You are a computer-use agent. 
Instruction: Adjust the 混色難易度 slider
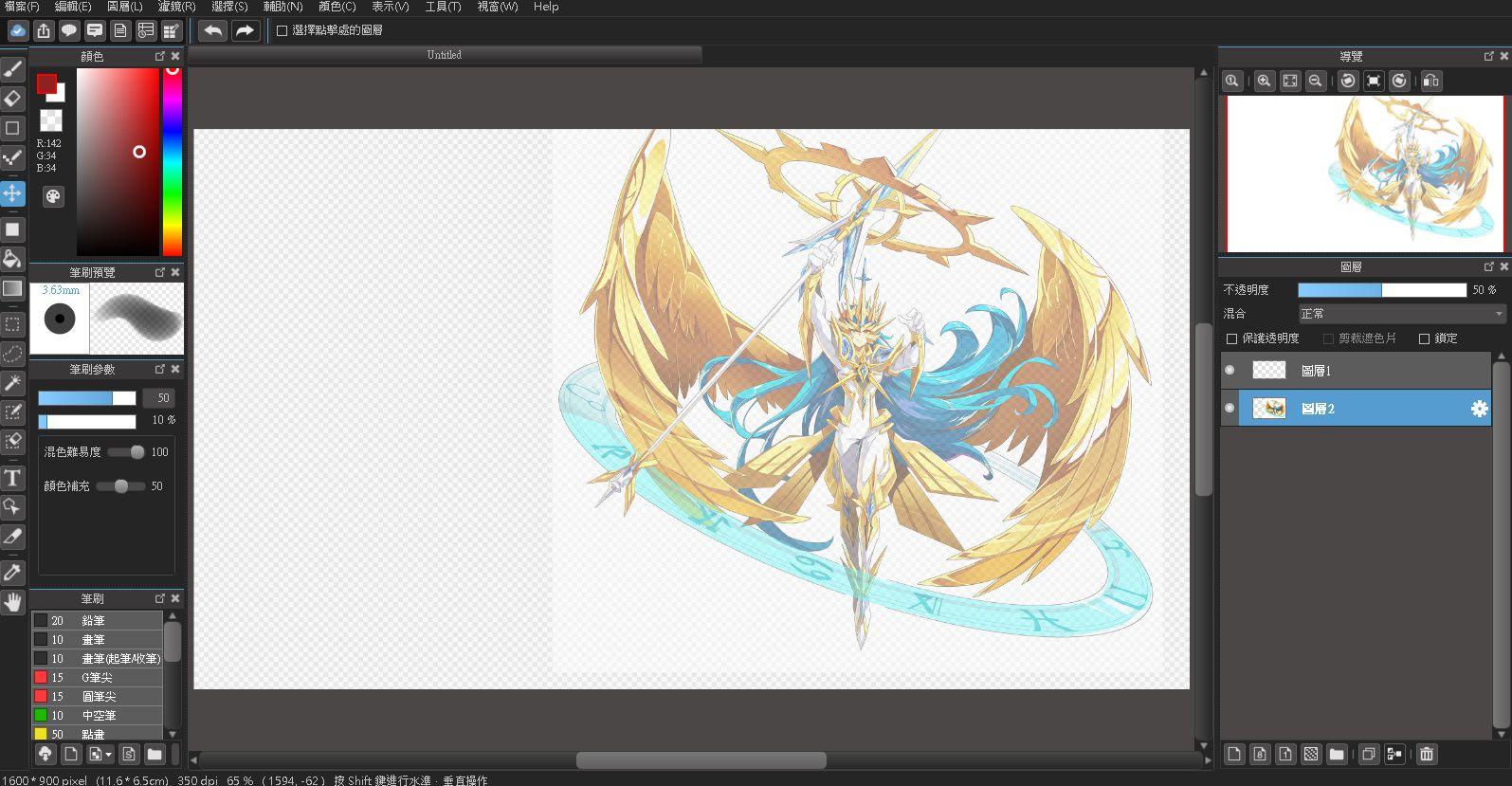[x=125, y=452]
